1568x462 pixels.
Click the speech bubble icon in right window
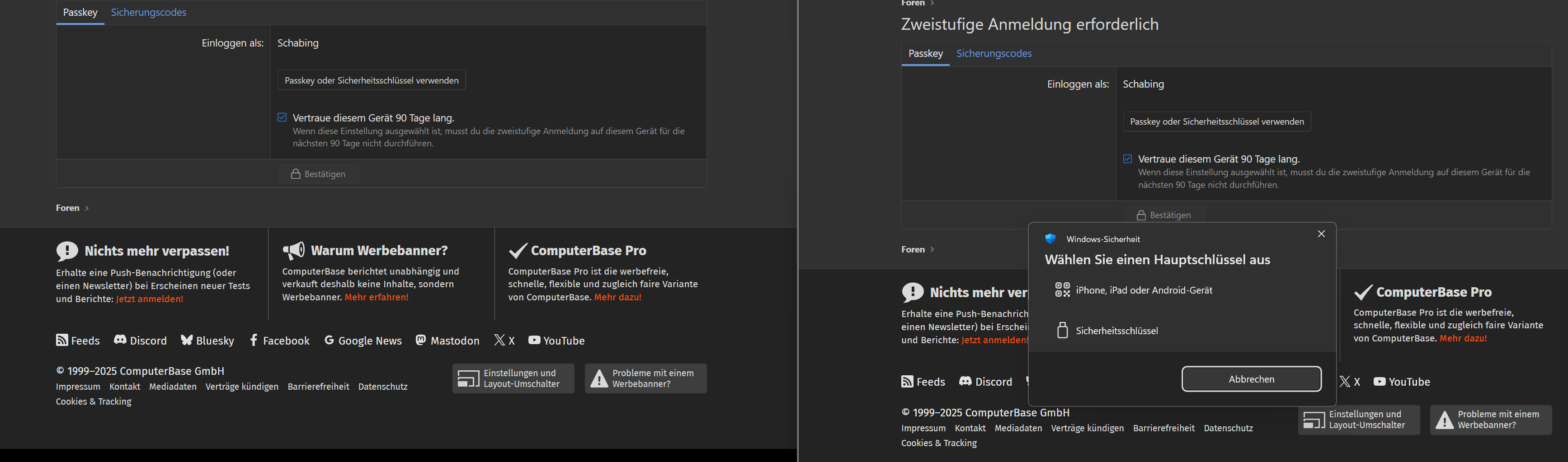point(913,292)
